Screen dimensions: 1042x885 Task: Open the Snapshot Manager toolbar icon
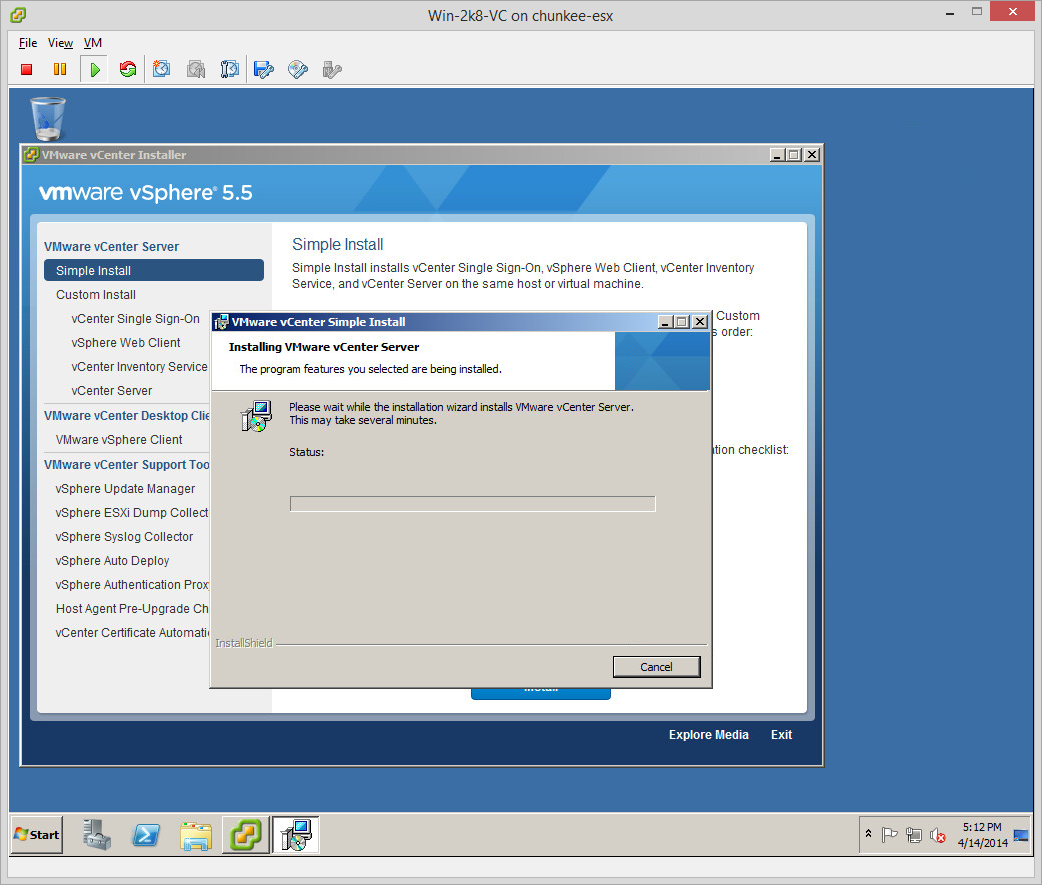[230, 69]
